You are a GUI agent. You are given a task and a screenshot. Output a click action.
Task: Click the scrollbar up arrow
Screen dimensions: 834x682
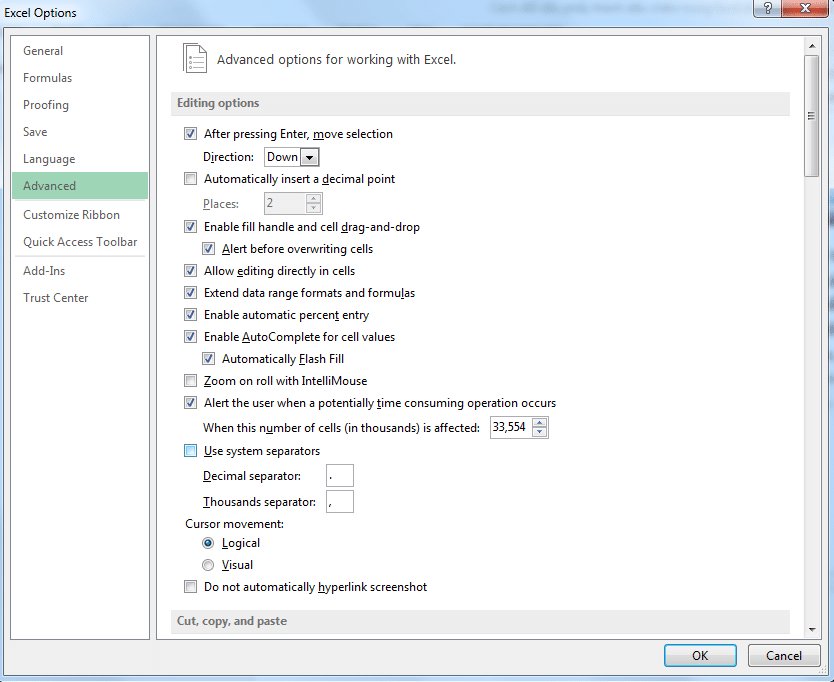812,46
